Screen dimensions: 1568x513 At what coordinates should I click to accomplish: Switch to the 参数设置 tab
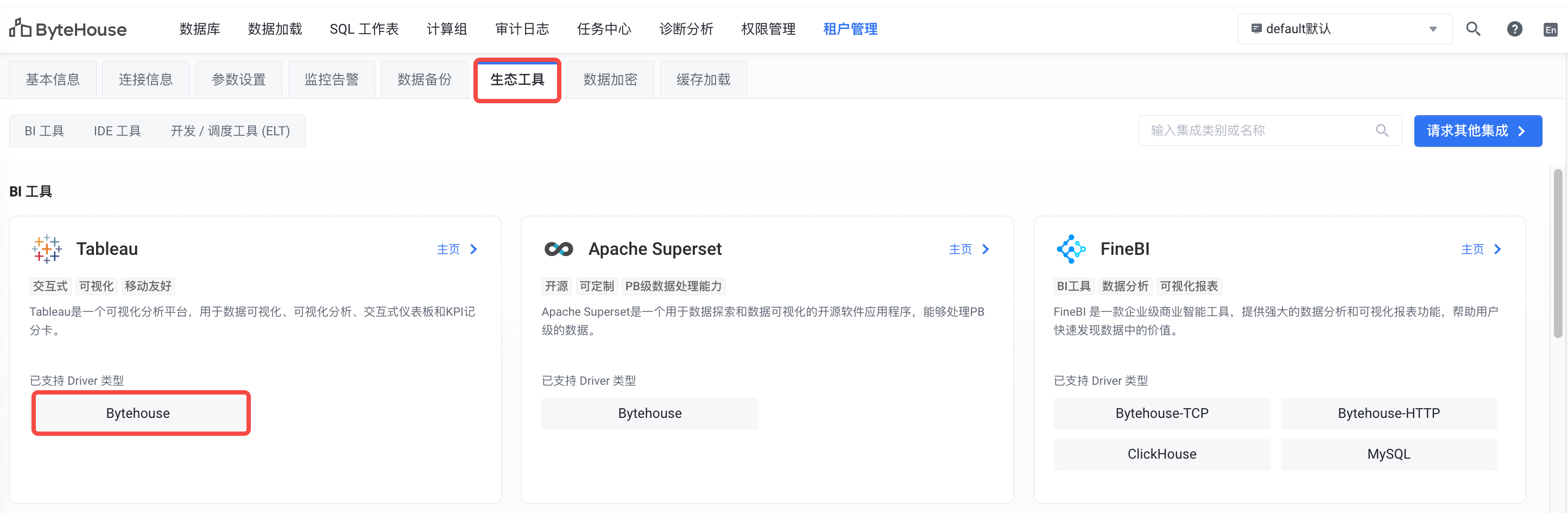(x=238, y=80)
